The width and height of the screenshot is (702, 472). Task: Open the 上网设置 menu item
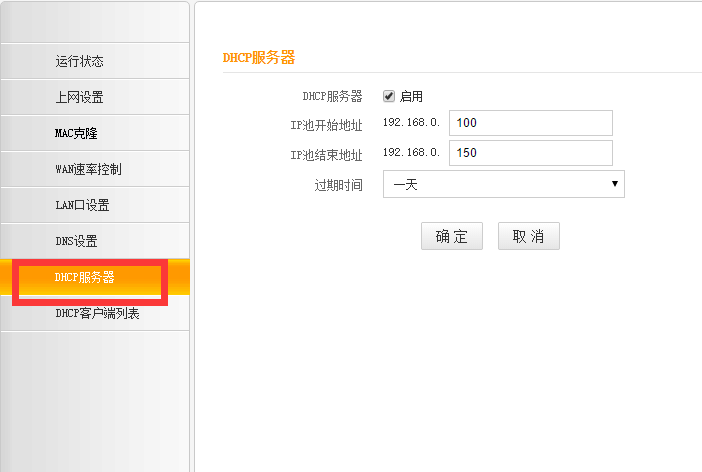[x=95, y=97]
